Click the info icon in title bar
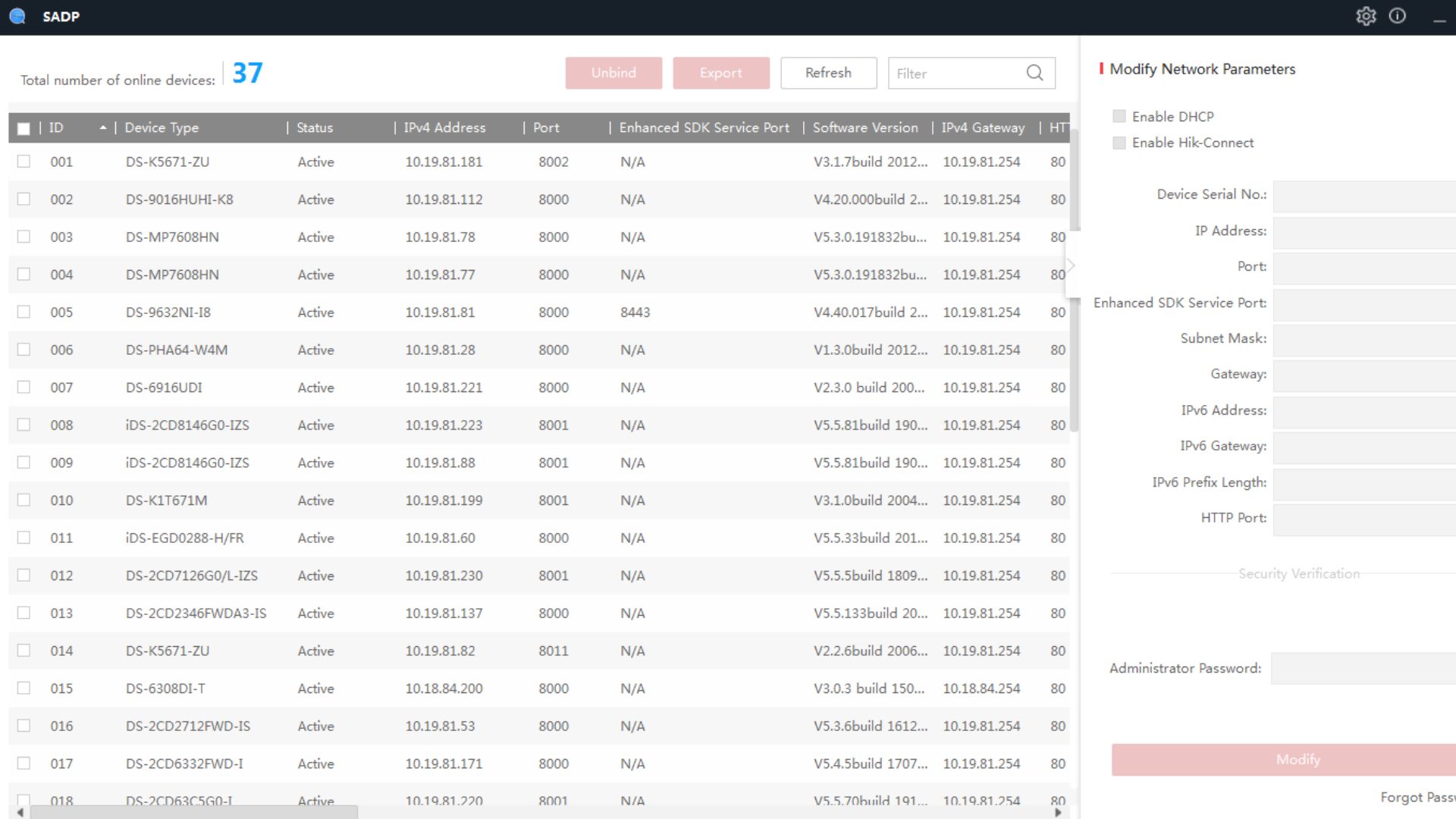The width and height of the screenshot is (1456, 819). (1398, 16)
